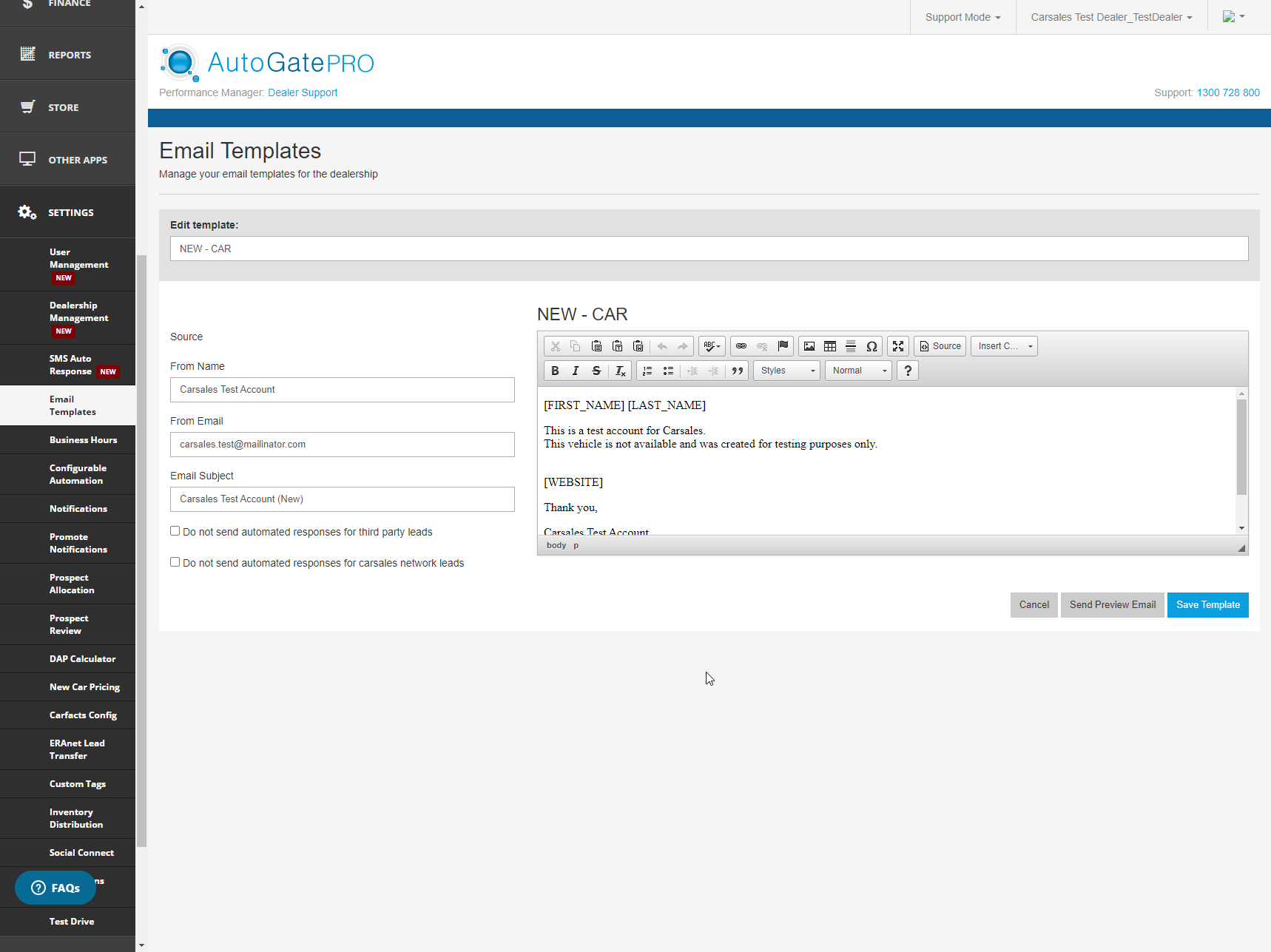Open the Support Mode dropdown
This screenshot has width=1271, height=952.
pos(962,17)
